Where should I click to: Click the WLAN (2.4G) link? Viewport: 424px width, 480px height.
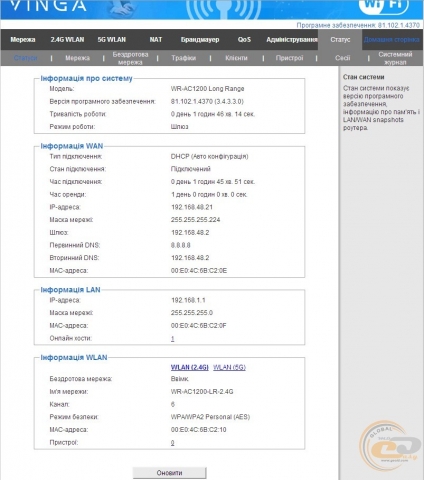click(x=190, y=367)
